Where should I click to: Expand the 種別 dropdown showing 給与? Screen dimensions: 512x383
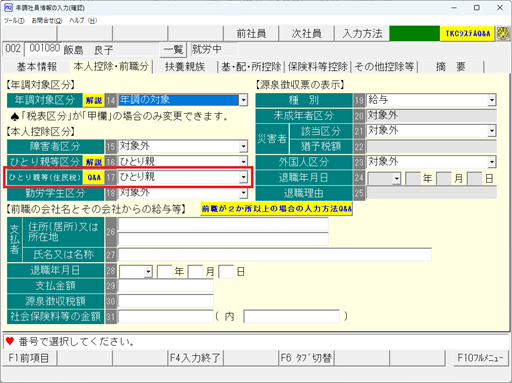[x=492, y=100]
